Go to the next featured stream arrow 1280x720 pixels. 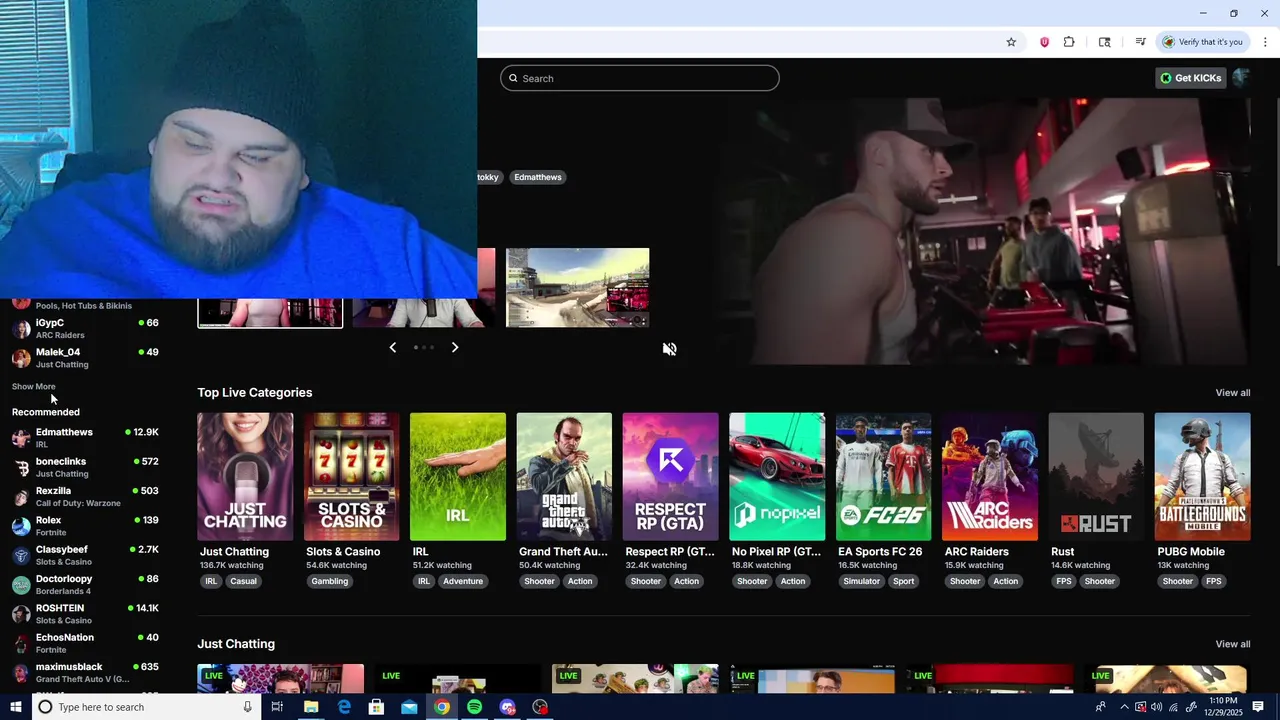click(455, 347)
